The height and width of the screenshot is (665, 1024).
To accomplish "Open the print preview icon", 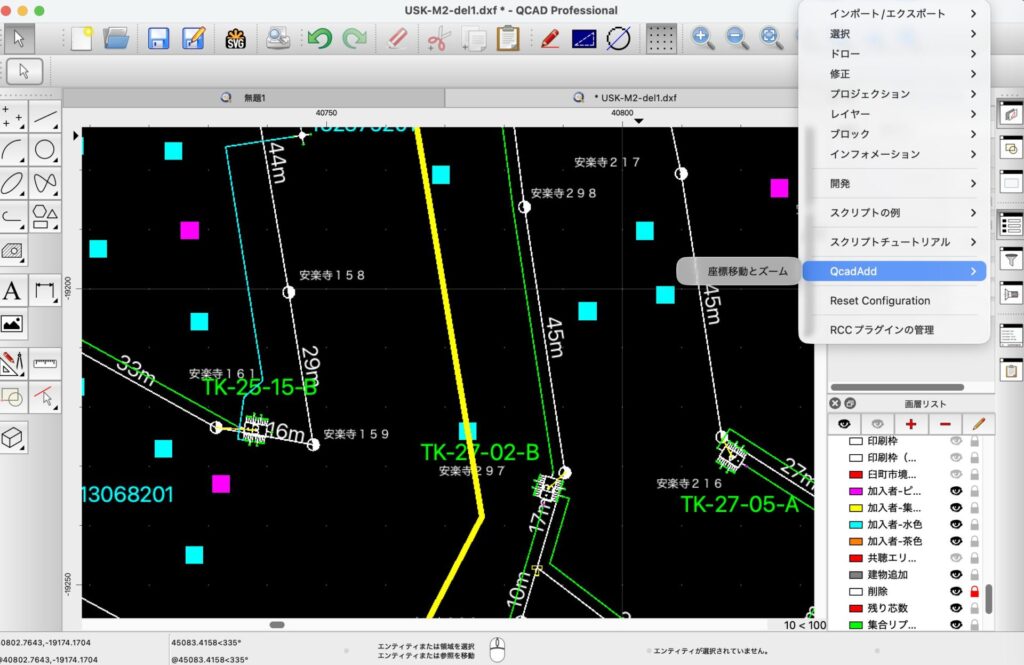I will click(278, 39).
